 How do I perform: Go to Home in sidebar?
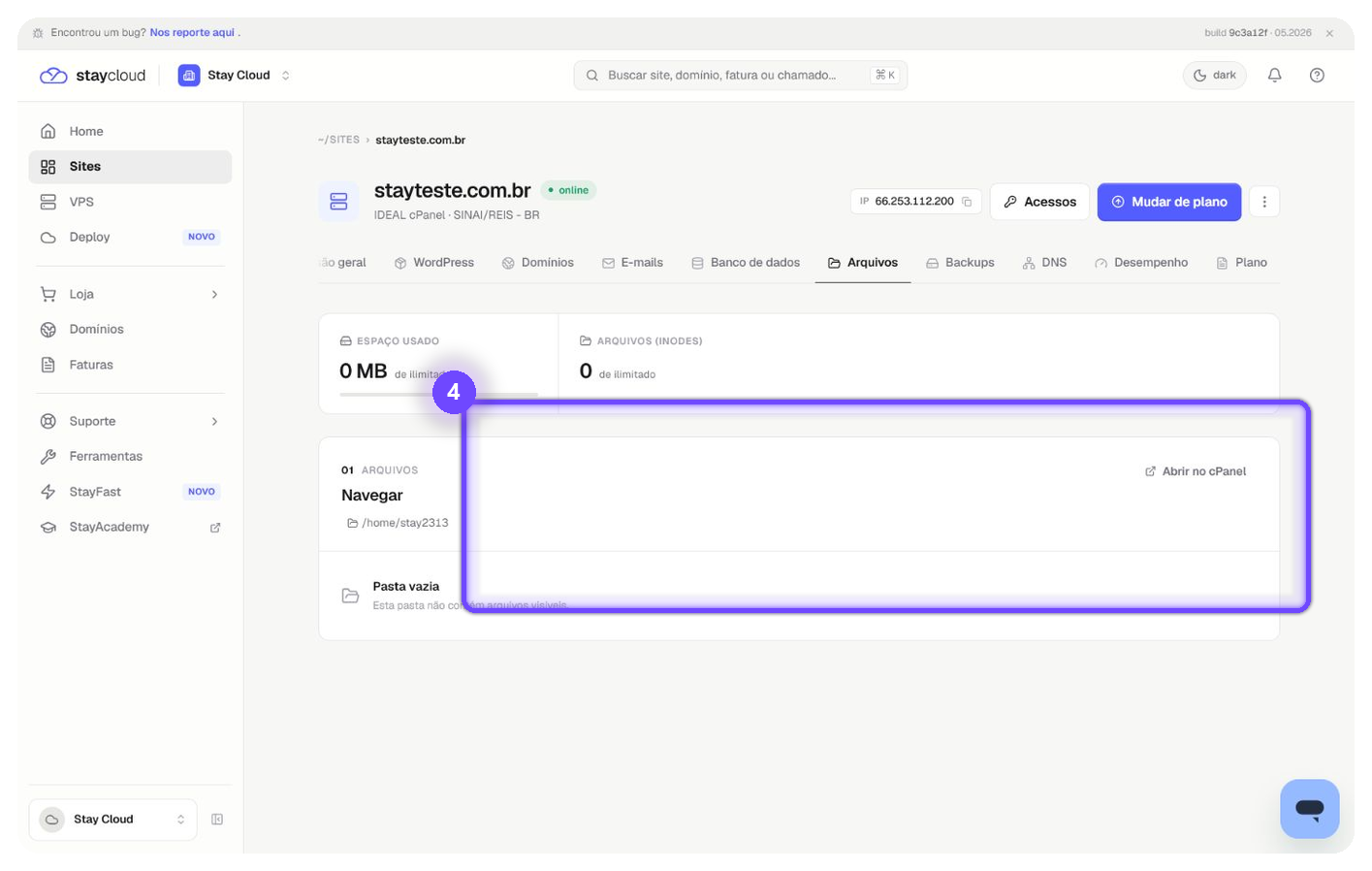tap(130, 131)
